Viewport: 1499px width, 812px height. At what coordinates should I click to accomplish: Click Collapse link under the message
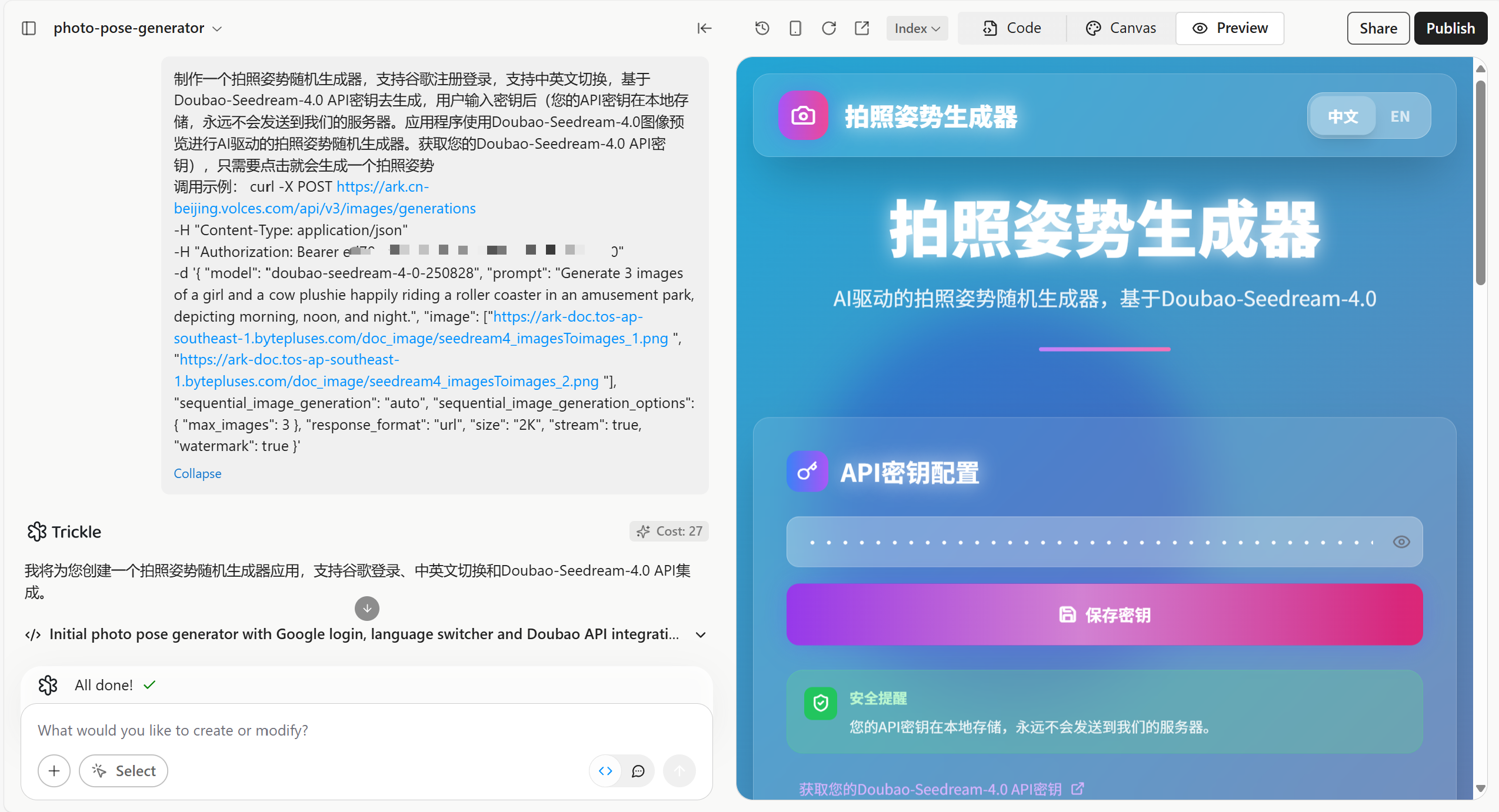(197, 473)
